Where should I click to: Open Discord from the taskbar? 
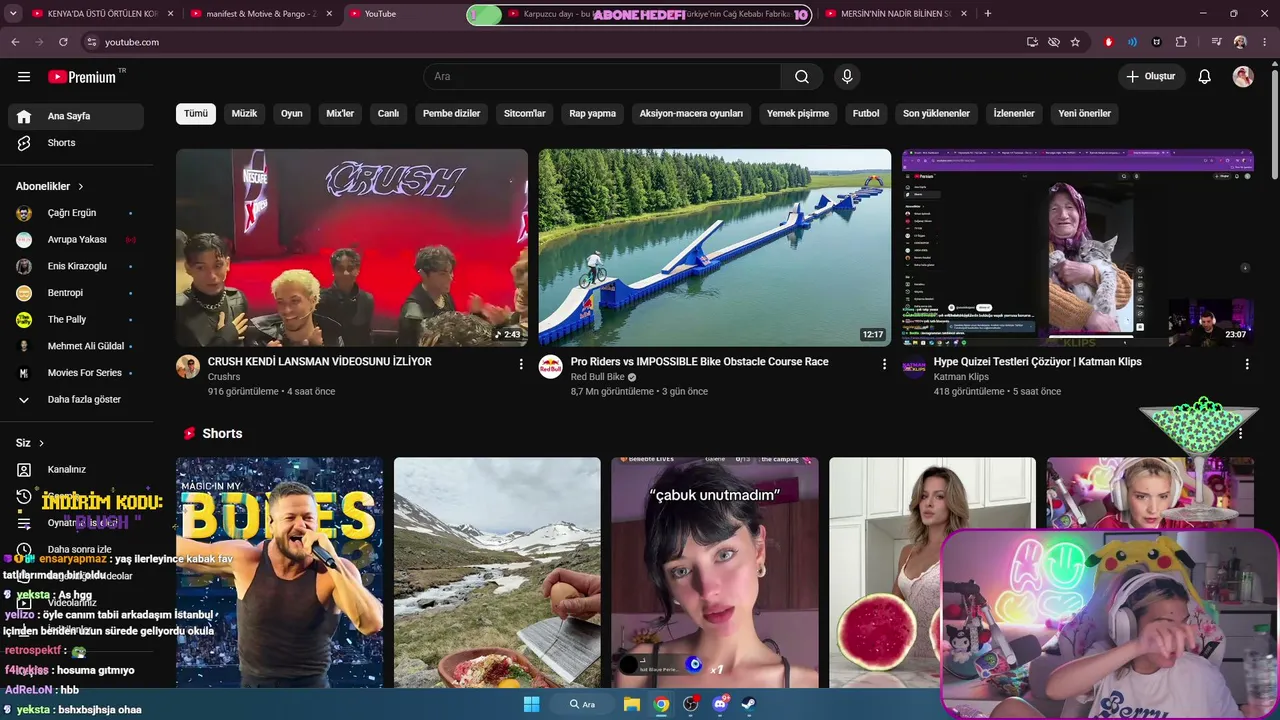point(720,704)
